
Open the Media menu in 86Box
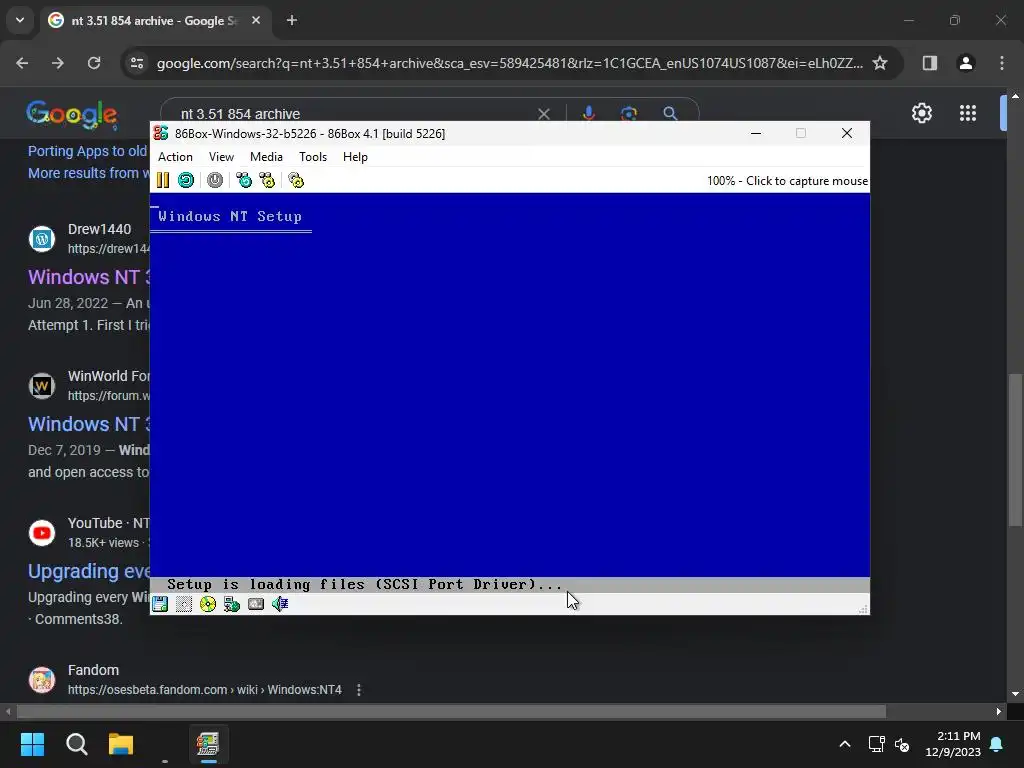266,157
